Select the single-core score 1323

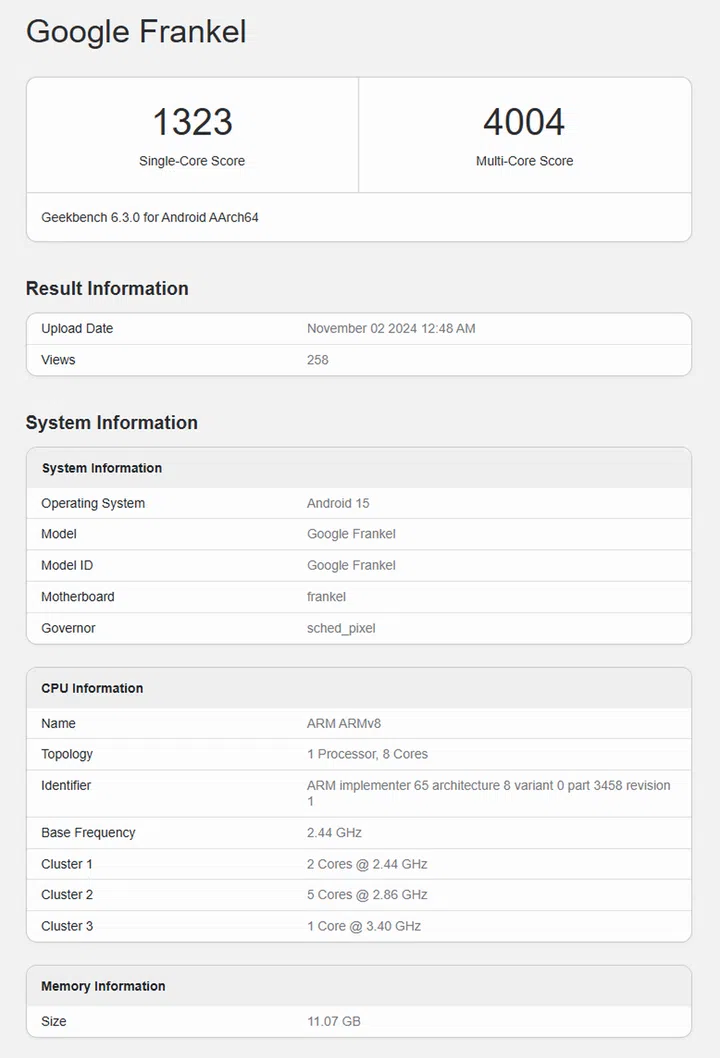coord(192,122)
